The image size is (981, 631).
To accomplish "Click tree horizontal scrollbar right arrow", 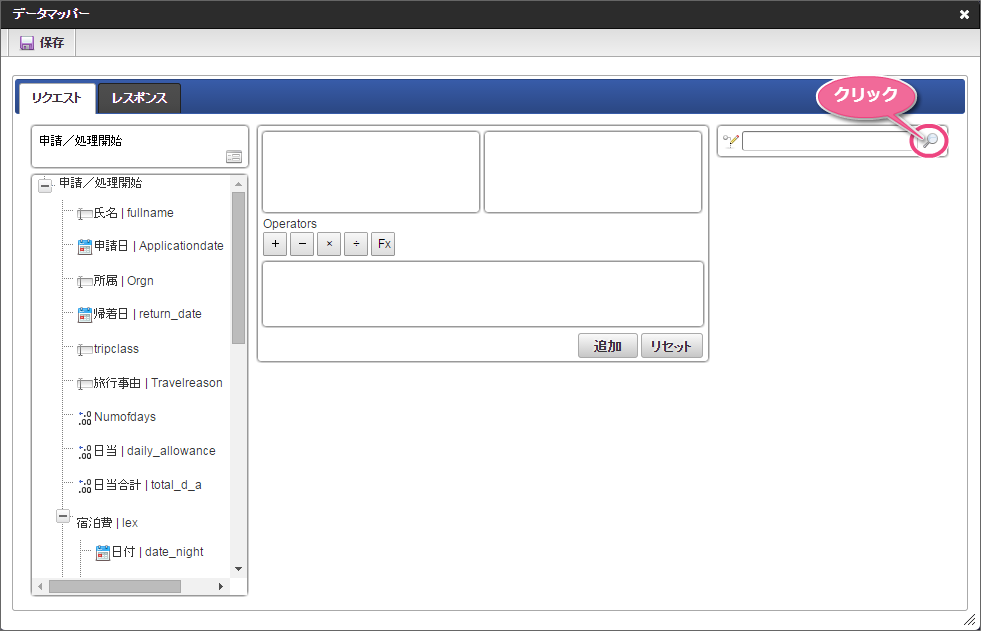I will pyautogui.click(x=221, y=587).
